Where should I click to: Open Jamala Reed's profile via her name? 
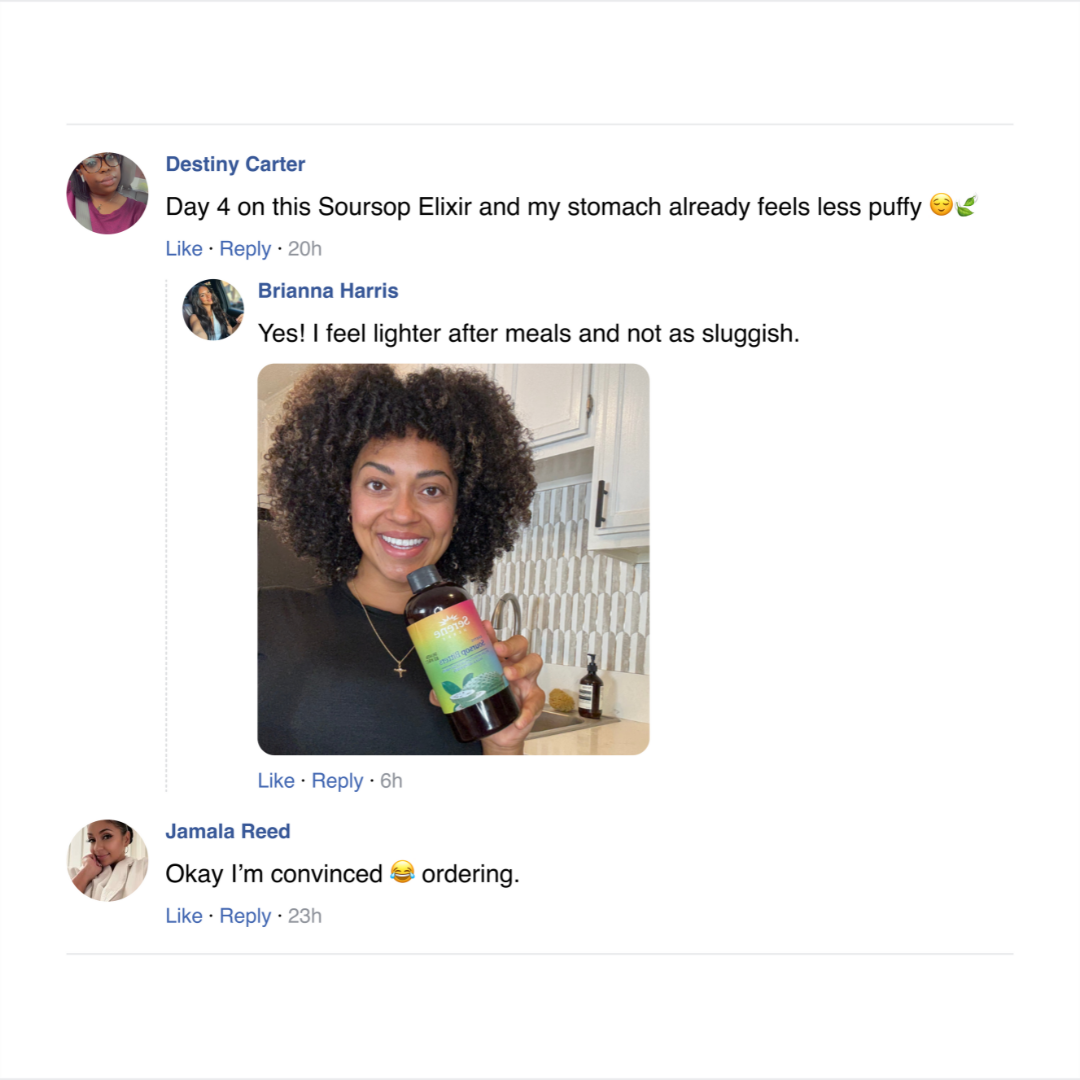228,831
